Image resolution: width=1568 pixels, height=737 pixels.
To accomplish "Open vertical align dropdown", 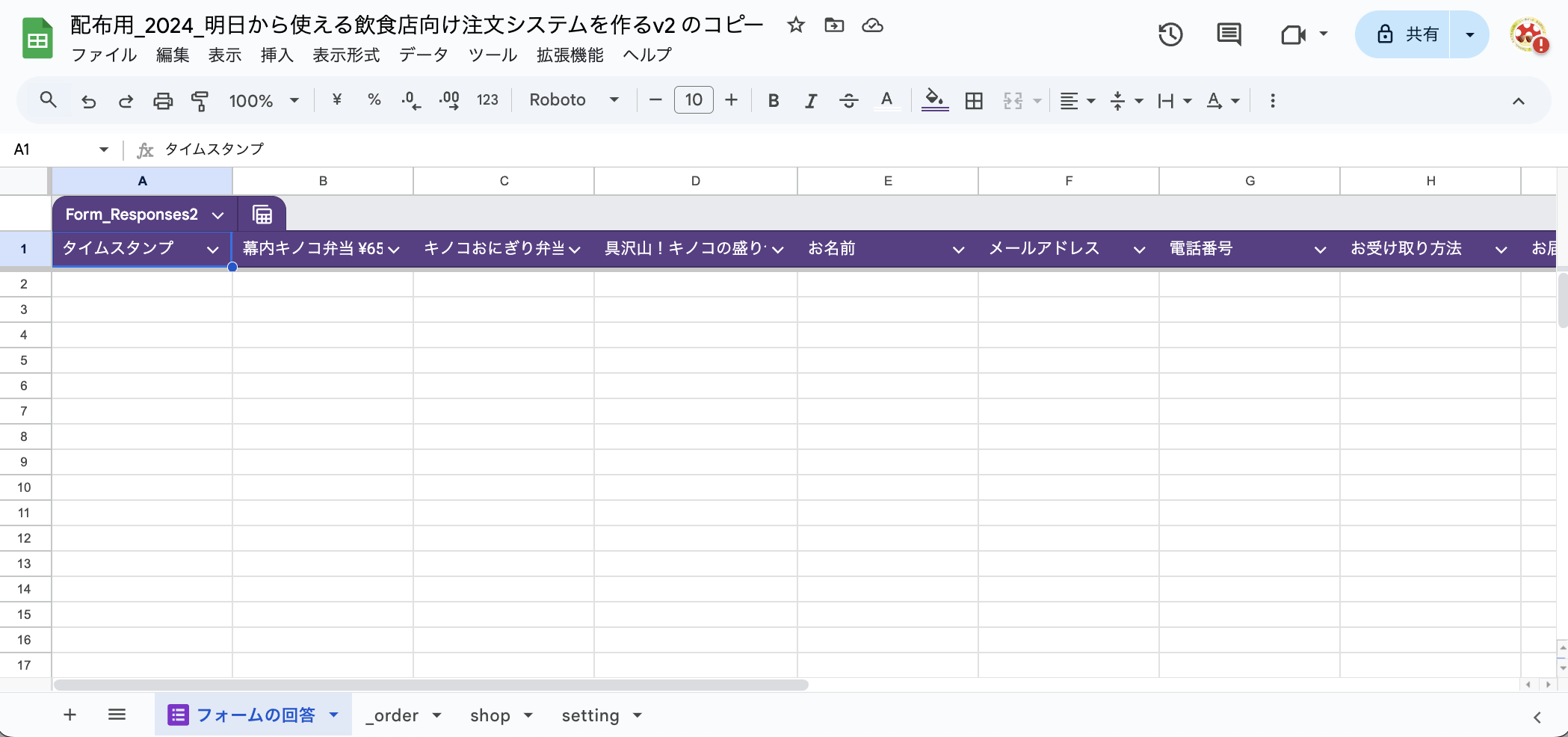I will 1127,100.
